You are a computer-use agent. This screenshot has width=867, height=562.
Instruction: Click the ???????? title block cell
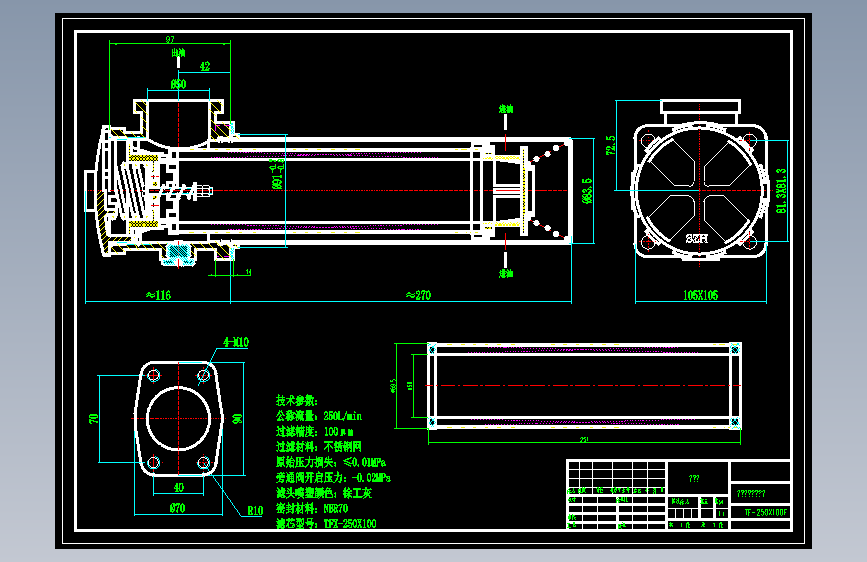[x=751, y=493]
